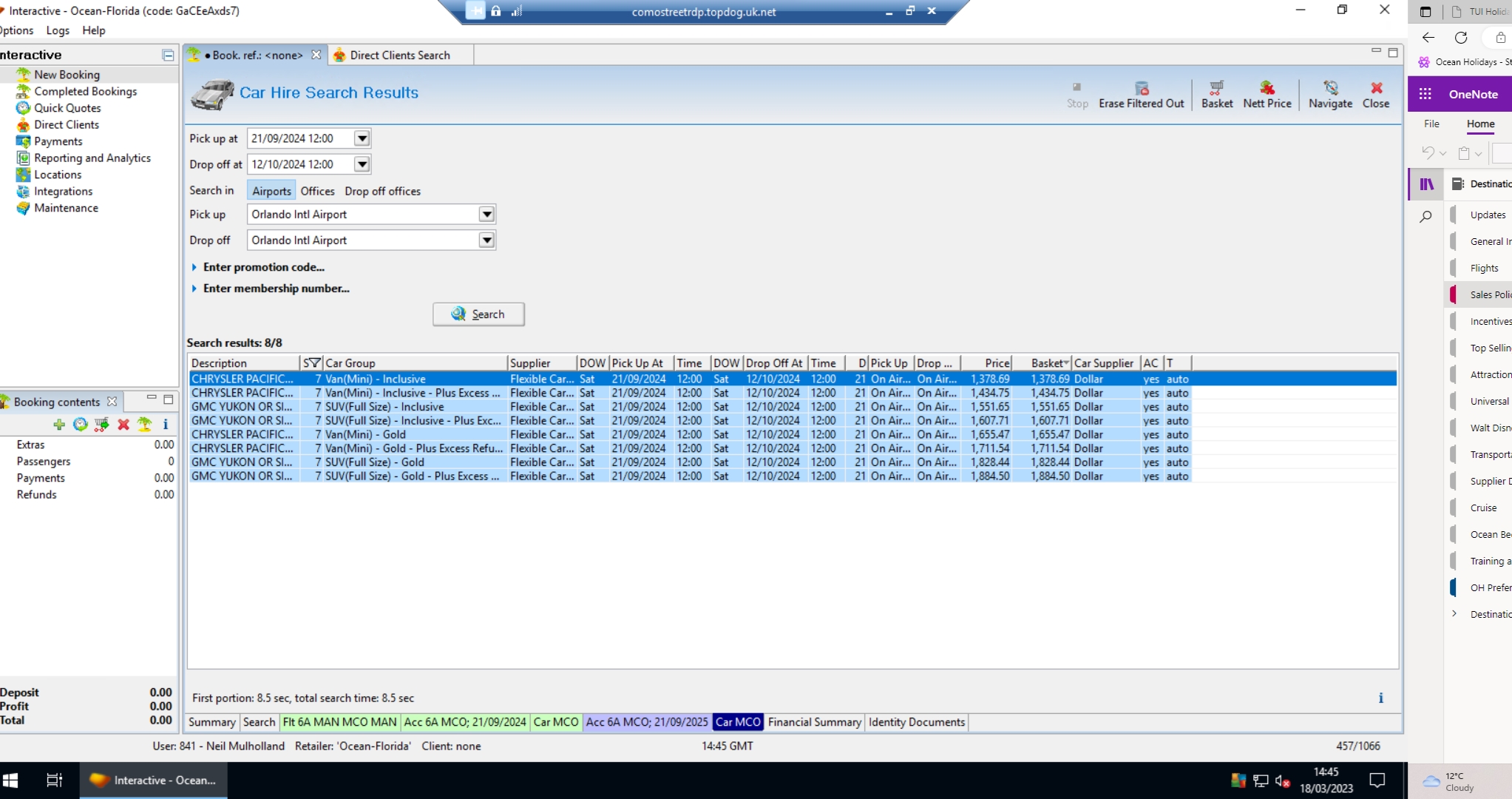Open Drop off location dropdown
Image resolution: width=1512 pixels, height=799 pixels.
click(486, 240)
